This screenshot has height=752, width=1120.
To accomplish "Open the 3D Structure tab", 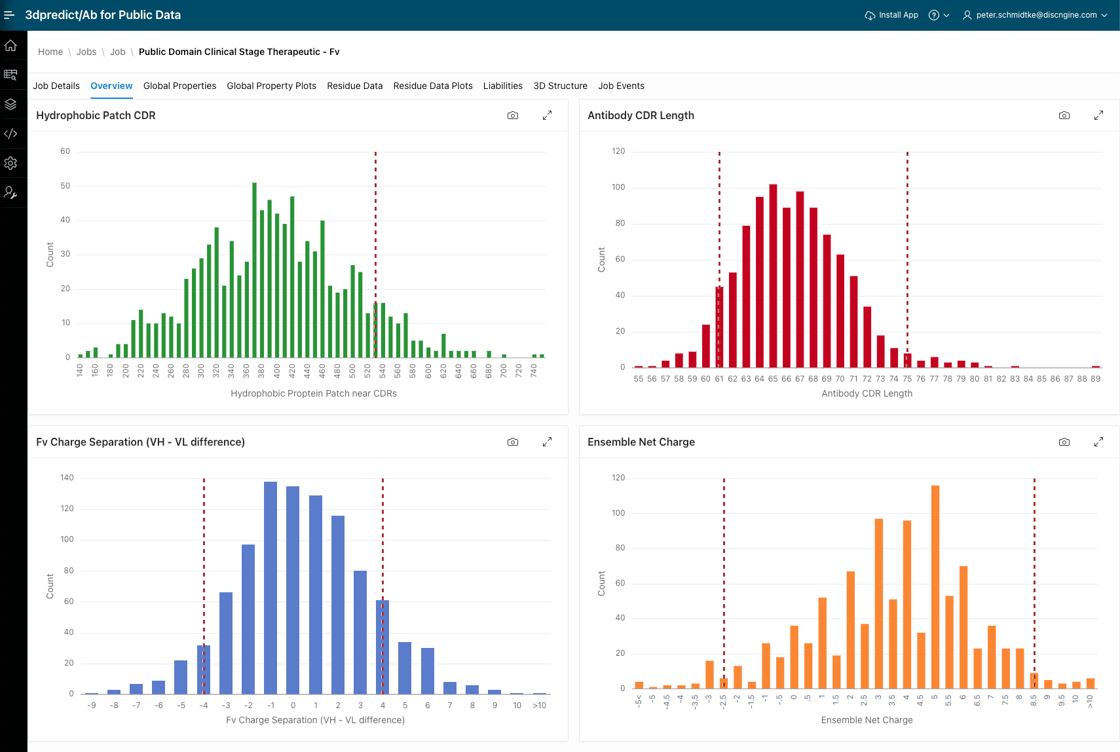I will point(560,86).
